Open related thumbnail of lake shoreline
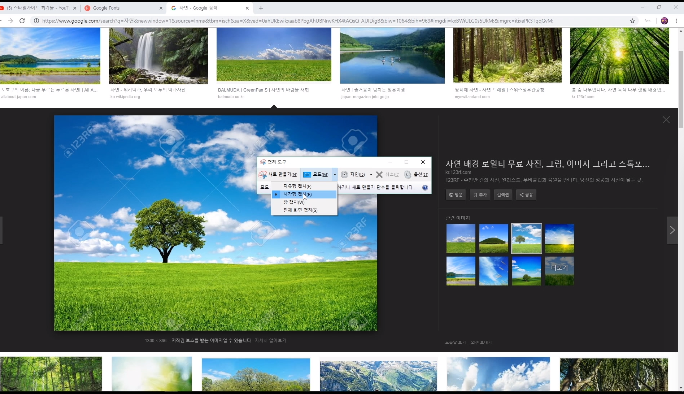The height and width of the screenshot is (394, 684). coord(461,271)
